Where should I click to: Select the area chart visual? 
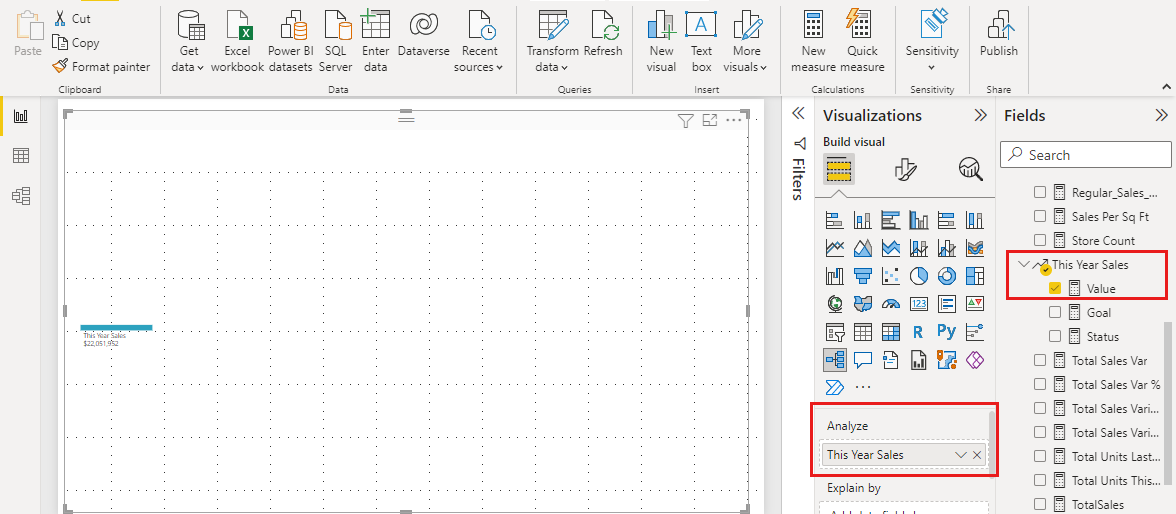(862, 248)
